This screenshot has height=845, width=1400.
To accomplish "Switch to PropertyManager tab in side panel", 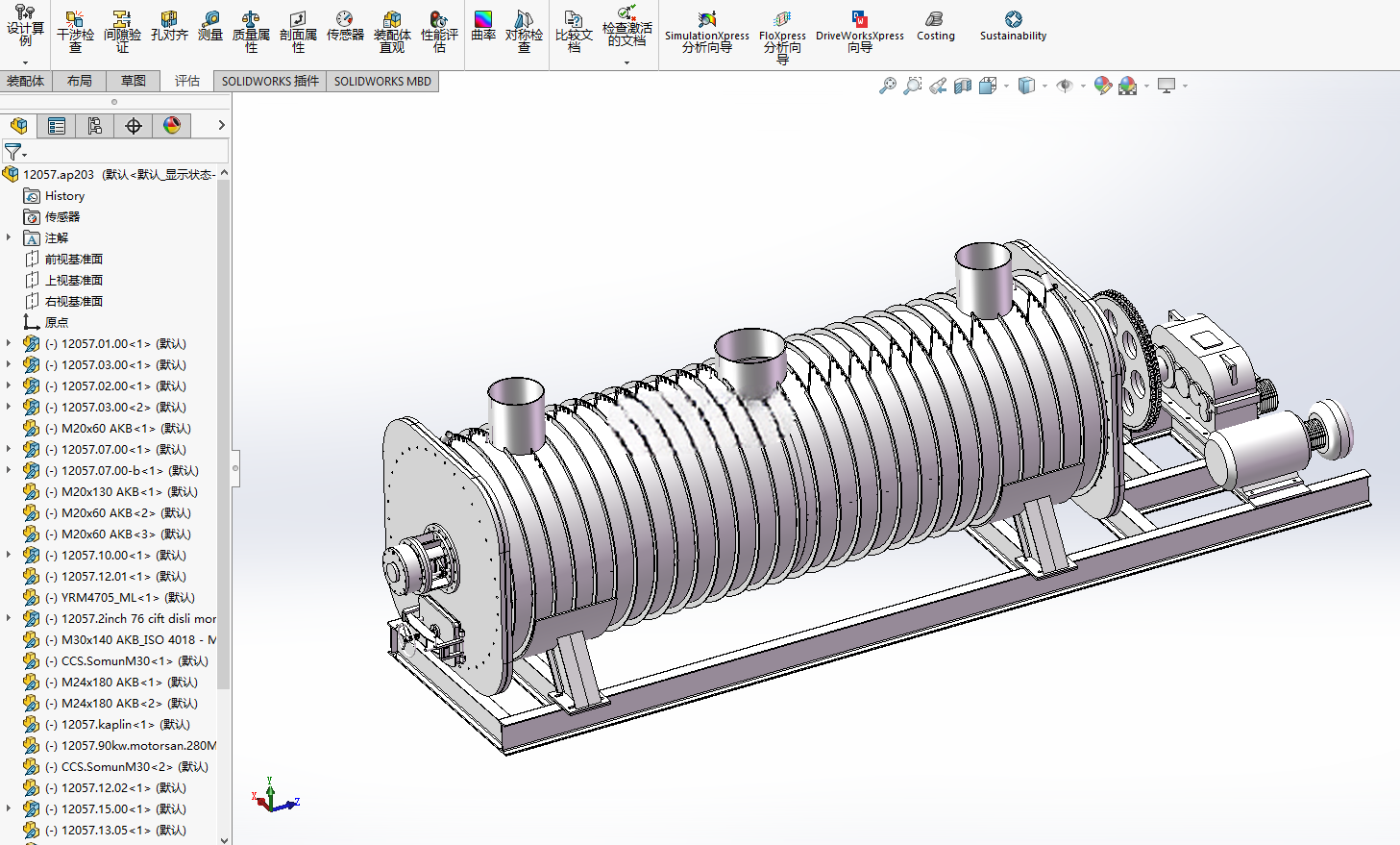I will click(x=57, y=126).
